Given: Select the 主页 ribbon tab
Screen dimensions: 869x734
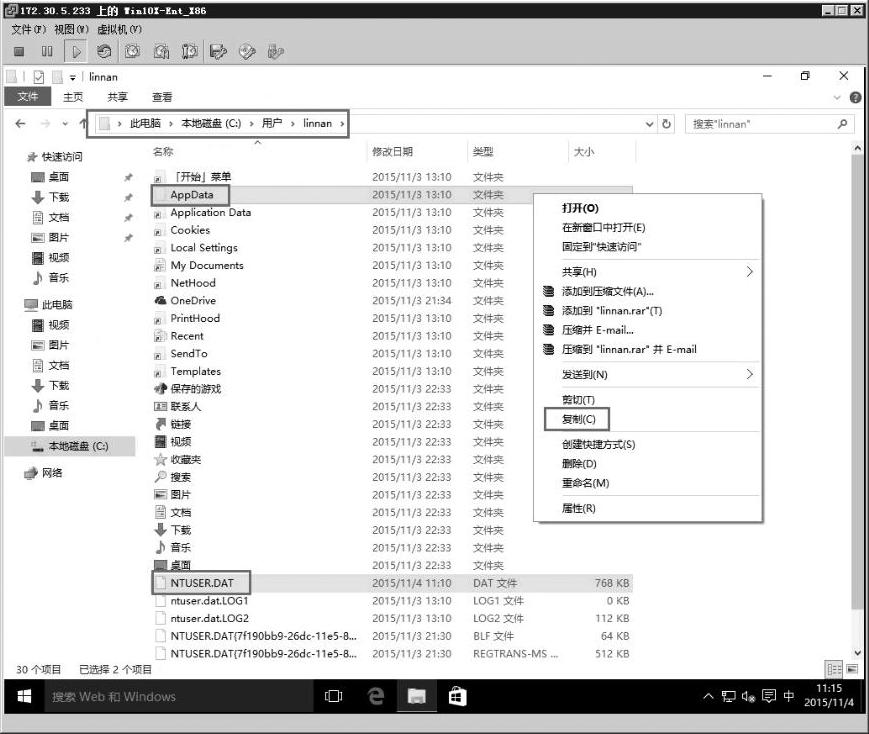Looking at the screenshot, I should (x=73, y=97).
